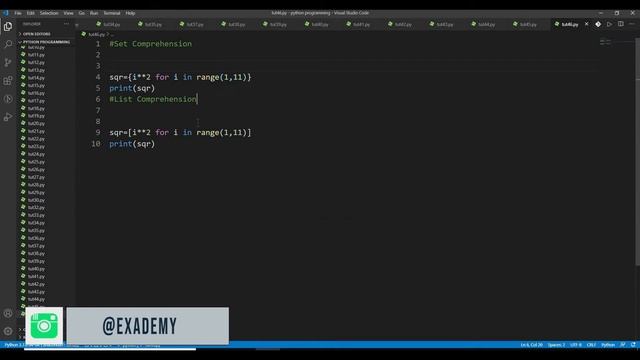Open the File menu
The image size is (640, 360).
(x=18, y=13)
